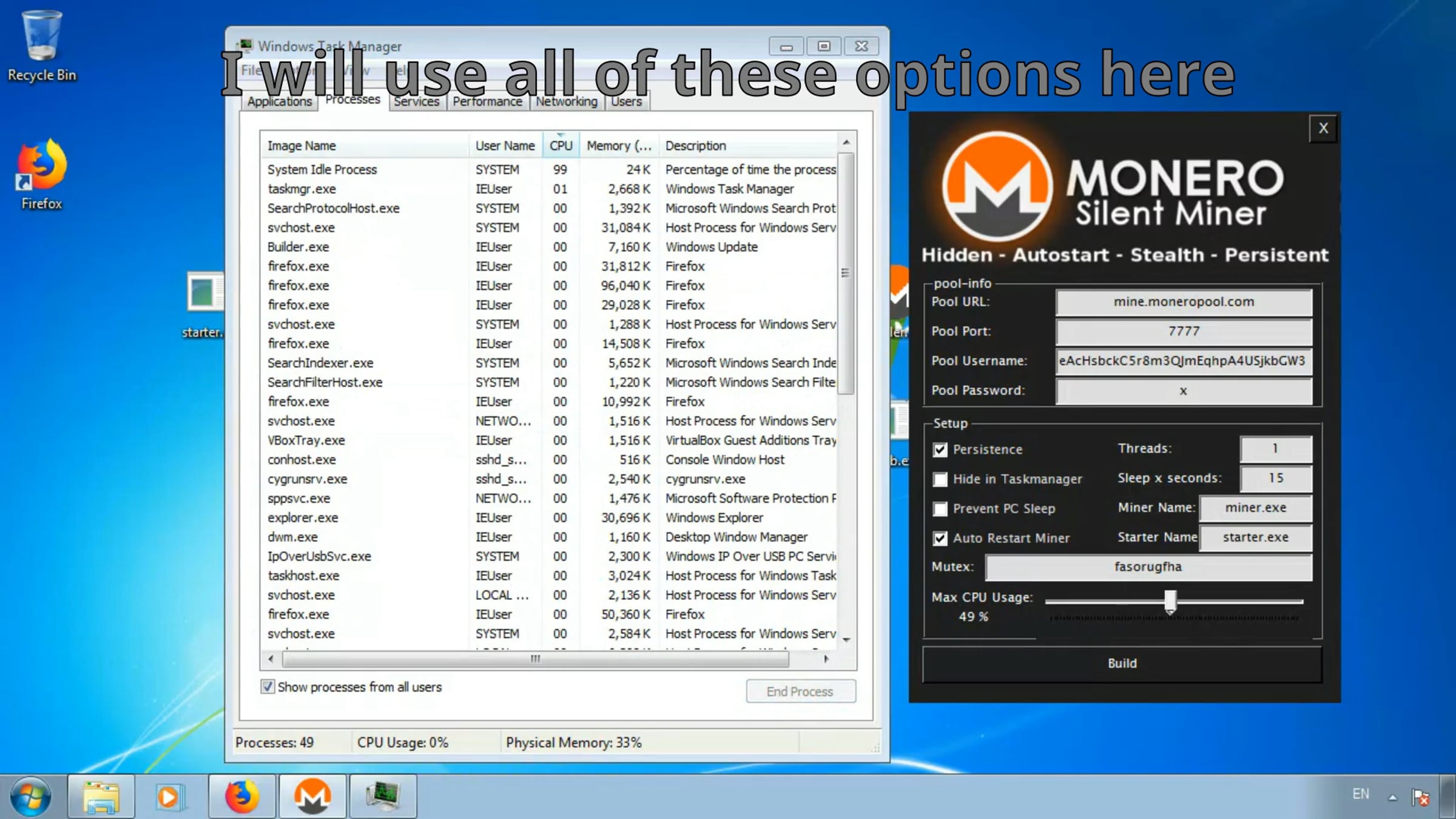Image resolution: width=1456 pixels, height=819 pixels.
Task: Click the Windows Start orb
Action: (x=30, y=796)
